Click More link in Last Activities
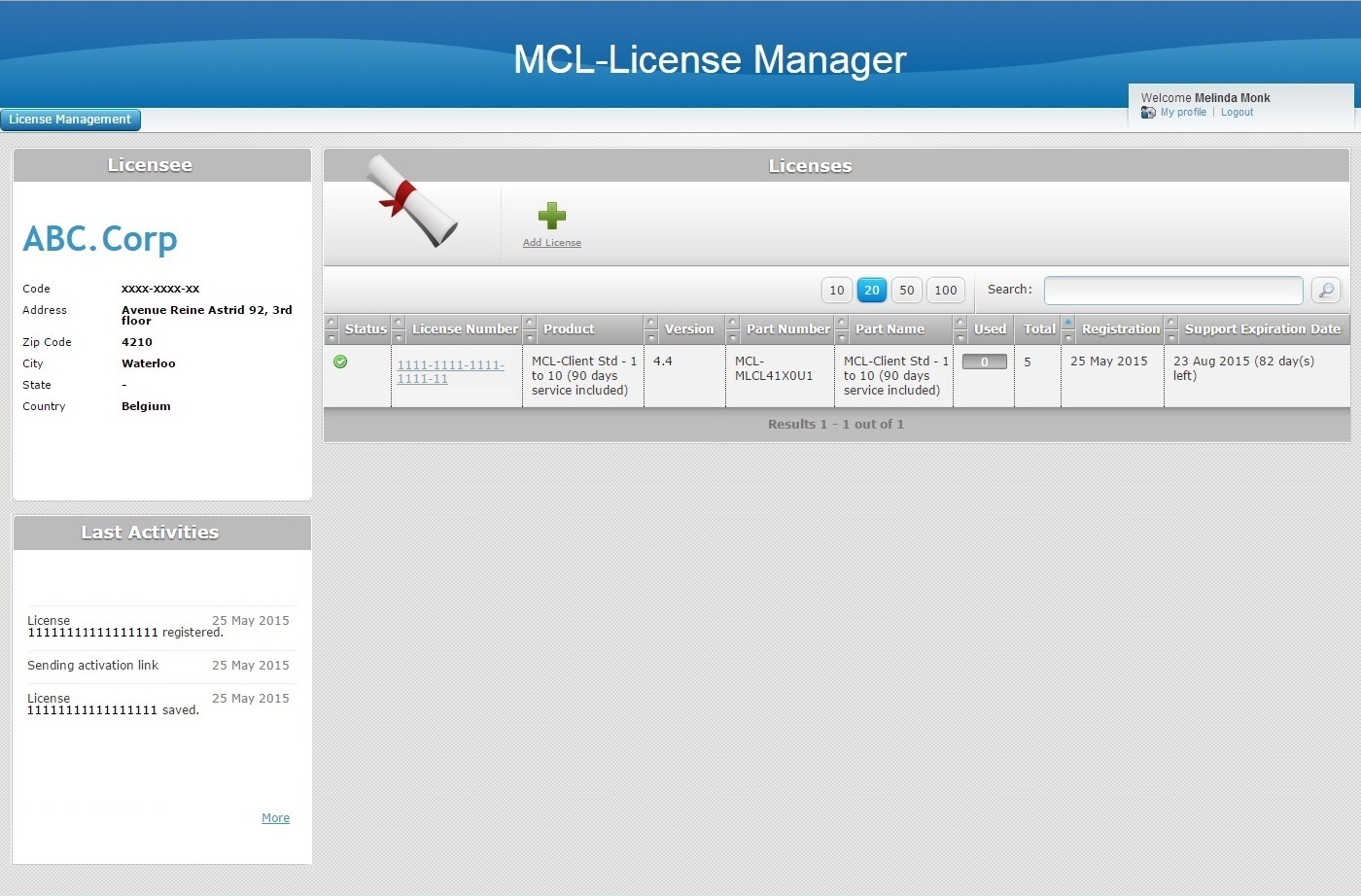The image size is (1361, 896). click(275, 818)
